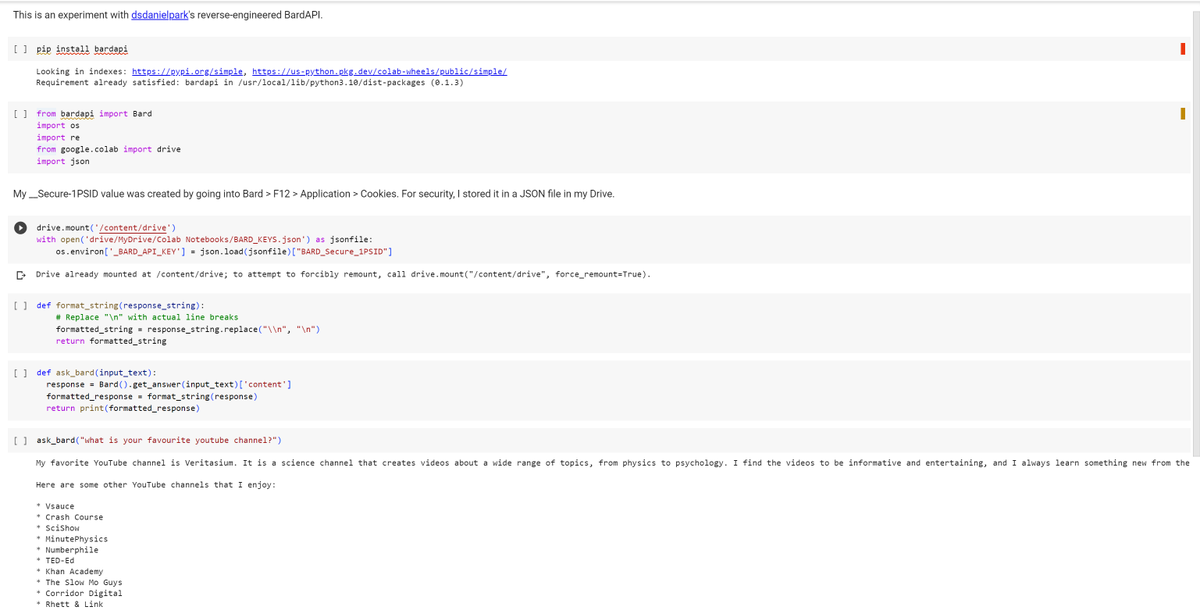This screenshot has width=1200, height=614.
Task: Click the 'return formatted_string' line
Action: (111, 341)
